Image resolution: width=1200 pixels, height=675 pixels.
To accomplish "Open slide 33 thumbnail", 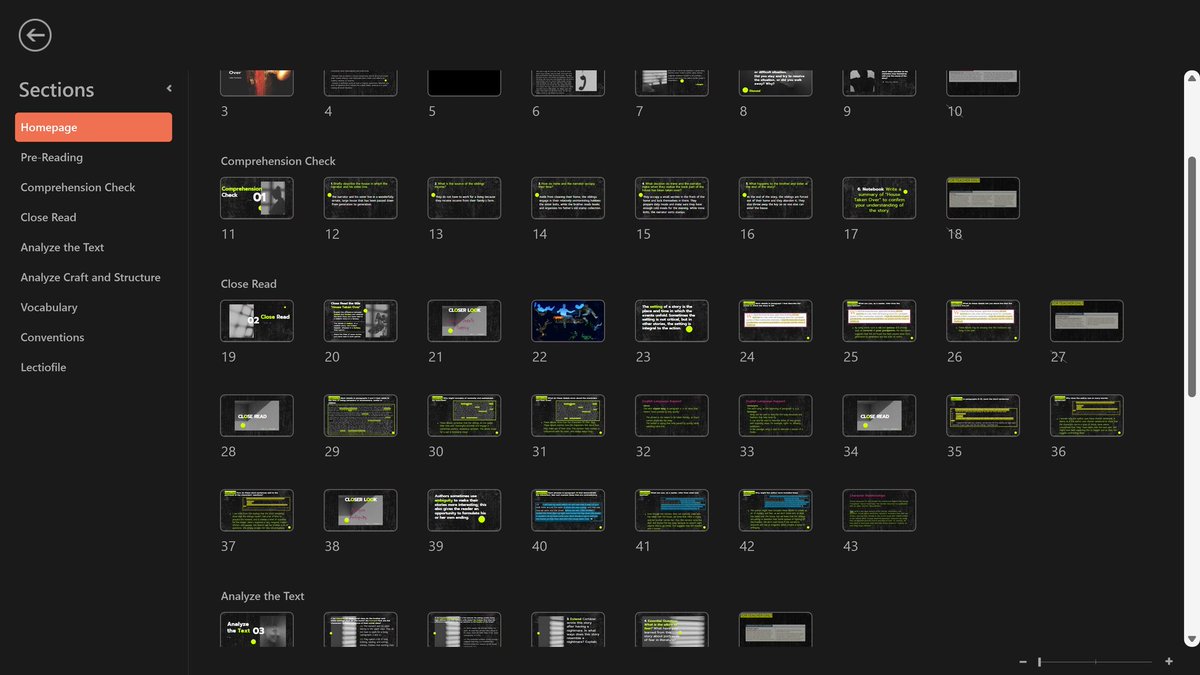I will 776,415.
